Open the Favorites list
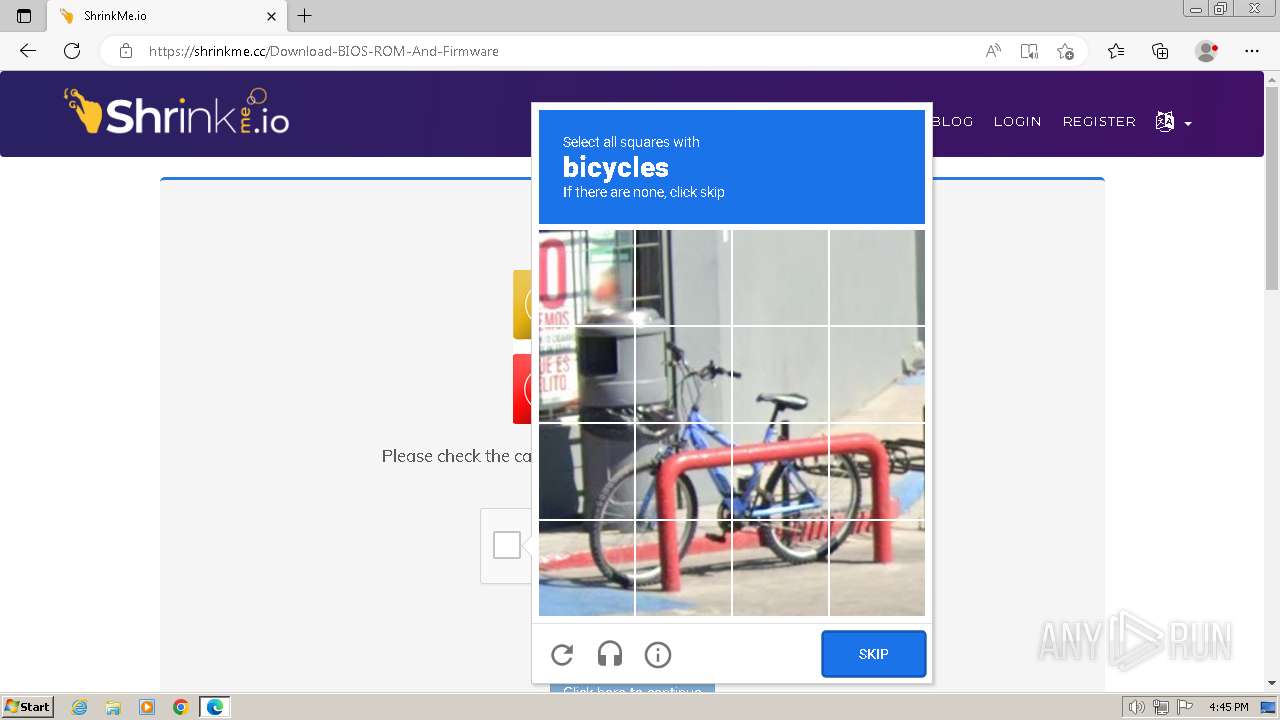This screenshot has width=1280, height=720. [1116, 51]
